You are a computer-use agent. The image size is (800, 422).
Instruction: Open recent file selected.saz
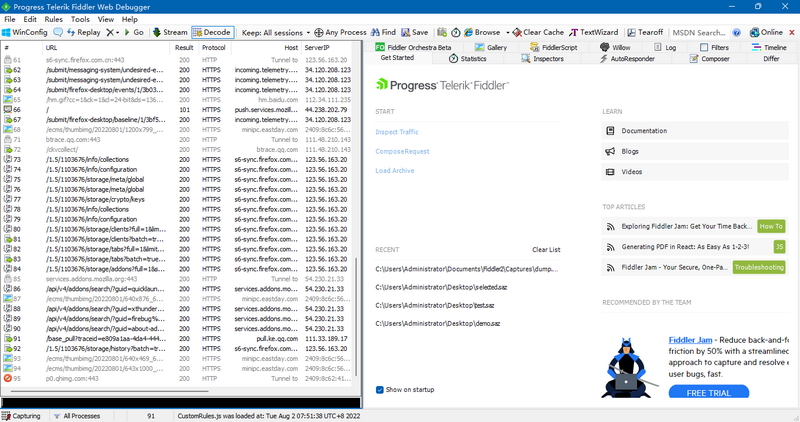click(441, 287)
